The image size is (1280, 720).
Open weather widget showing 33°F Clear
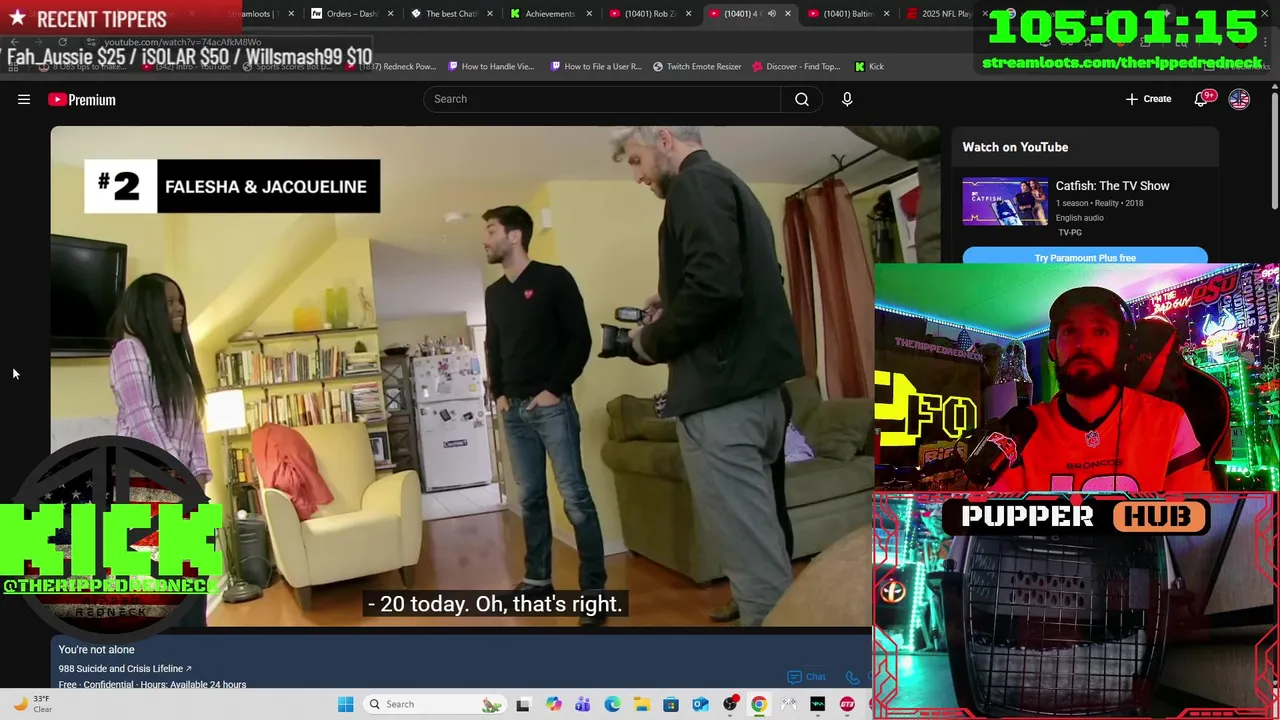pyautogui.click(x=32, y=704)
